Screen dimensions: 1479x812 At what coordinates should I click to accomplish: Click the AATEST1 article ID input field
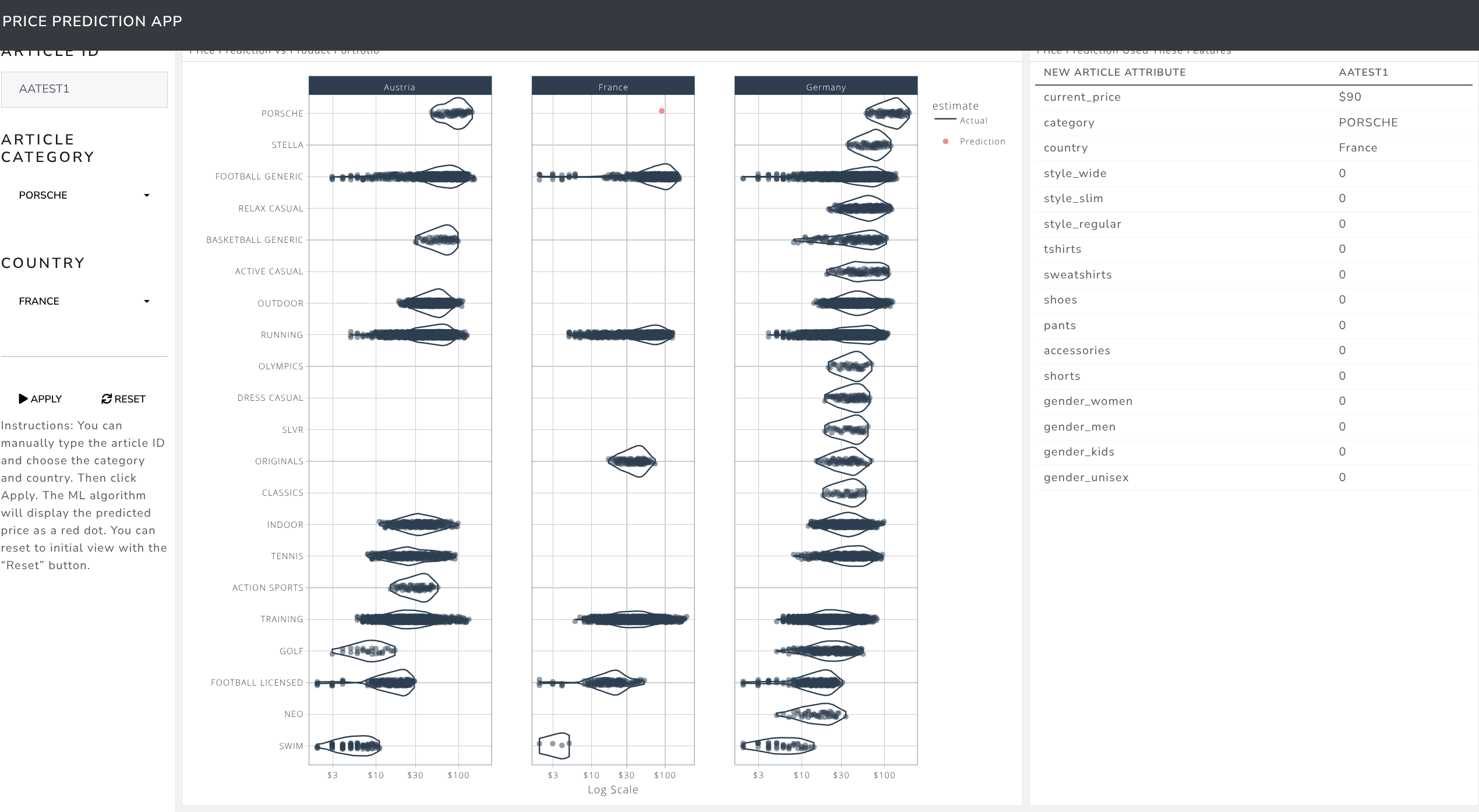[x=84, y=89]
